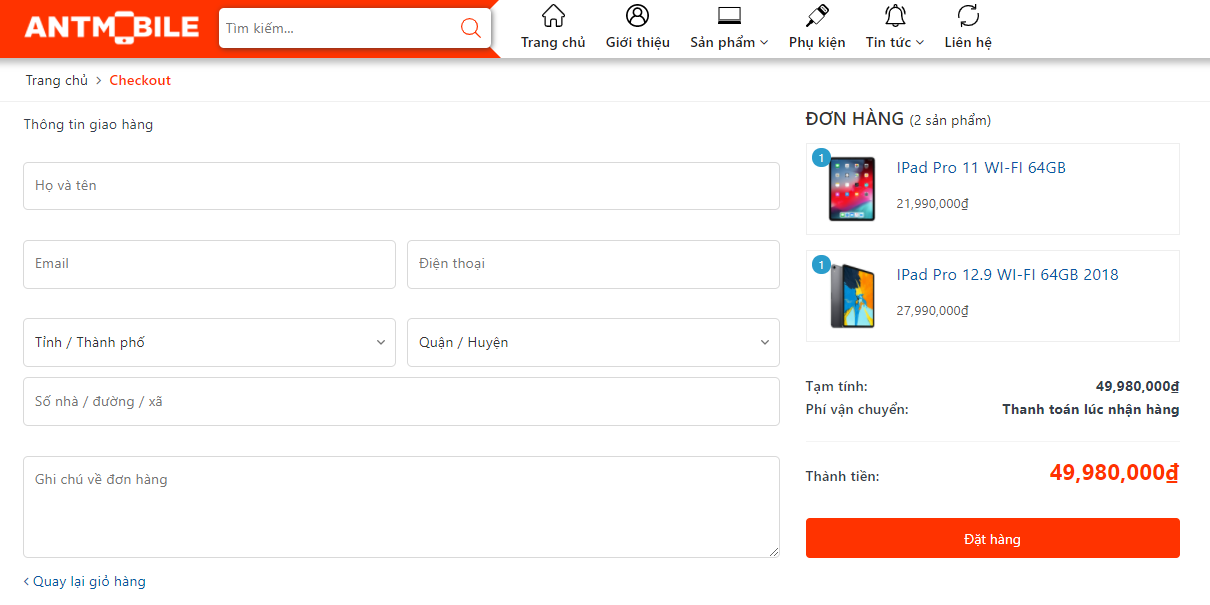This screenshot has height=605, width=1210.
Task: Click the search magnifier icon
Action: 471,28
